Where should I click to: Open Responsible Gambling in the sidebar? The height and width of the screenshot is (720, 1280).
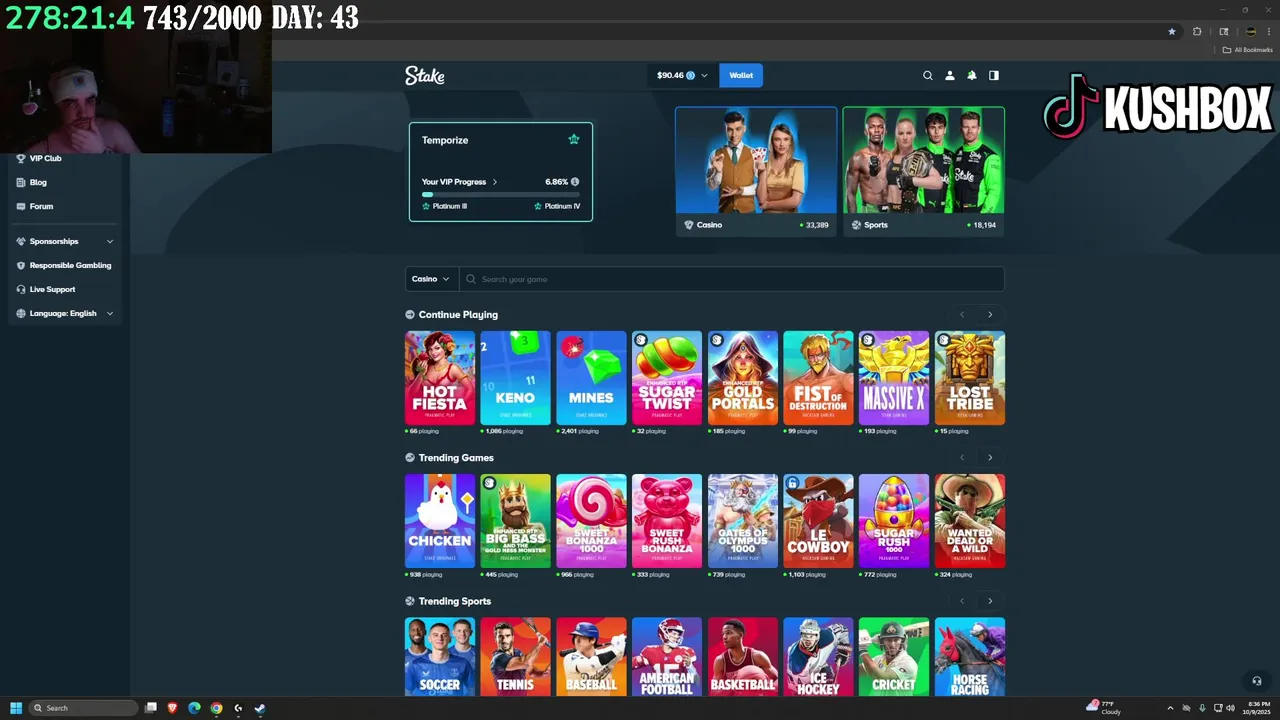pos(64,265)
